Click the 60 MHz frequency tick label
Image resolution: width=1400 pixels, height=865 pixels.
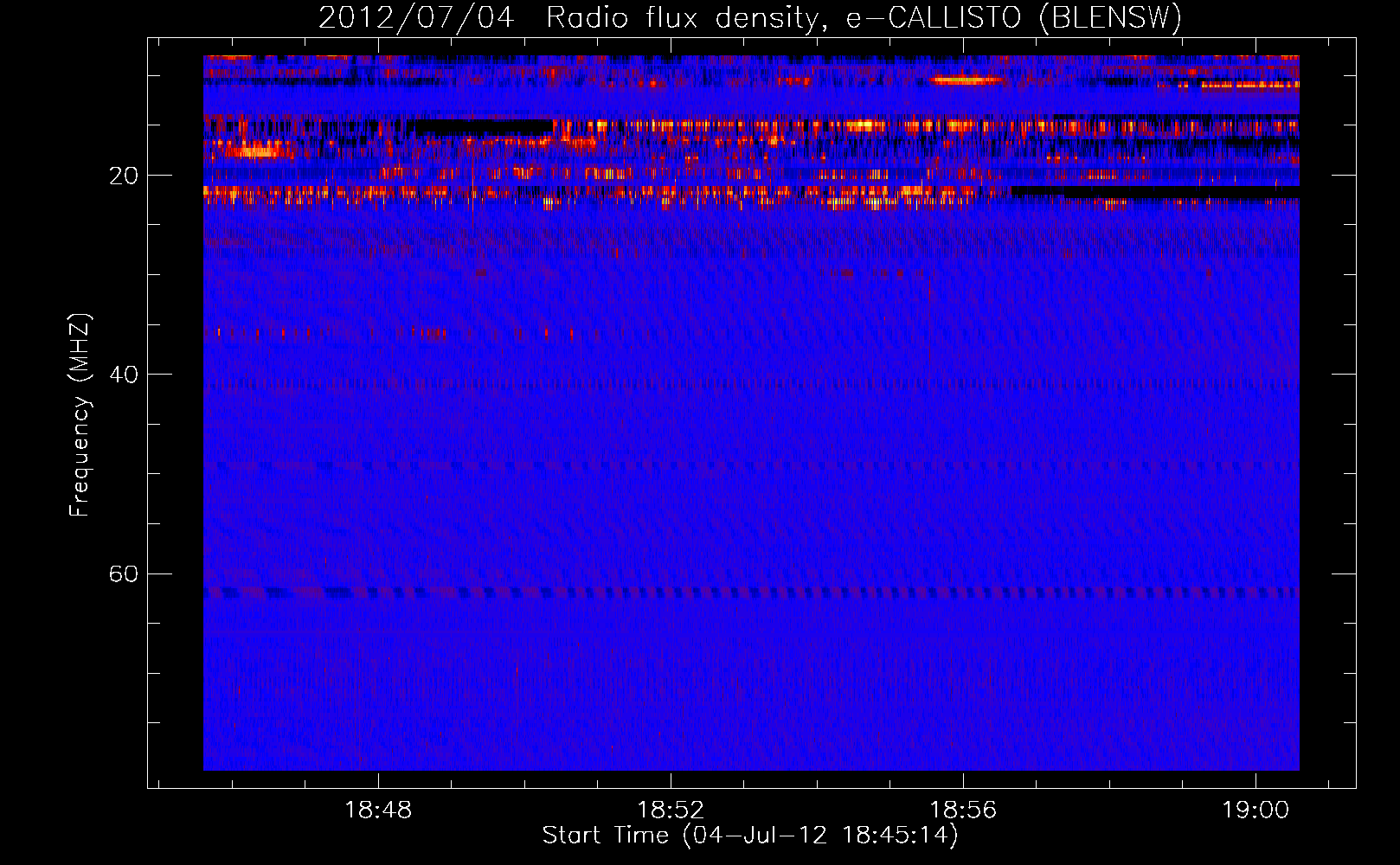[x=124, y=574]
